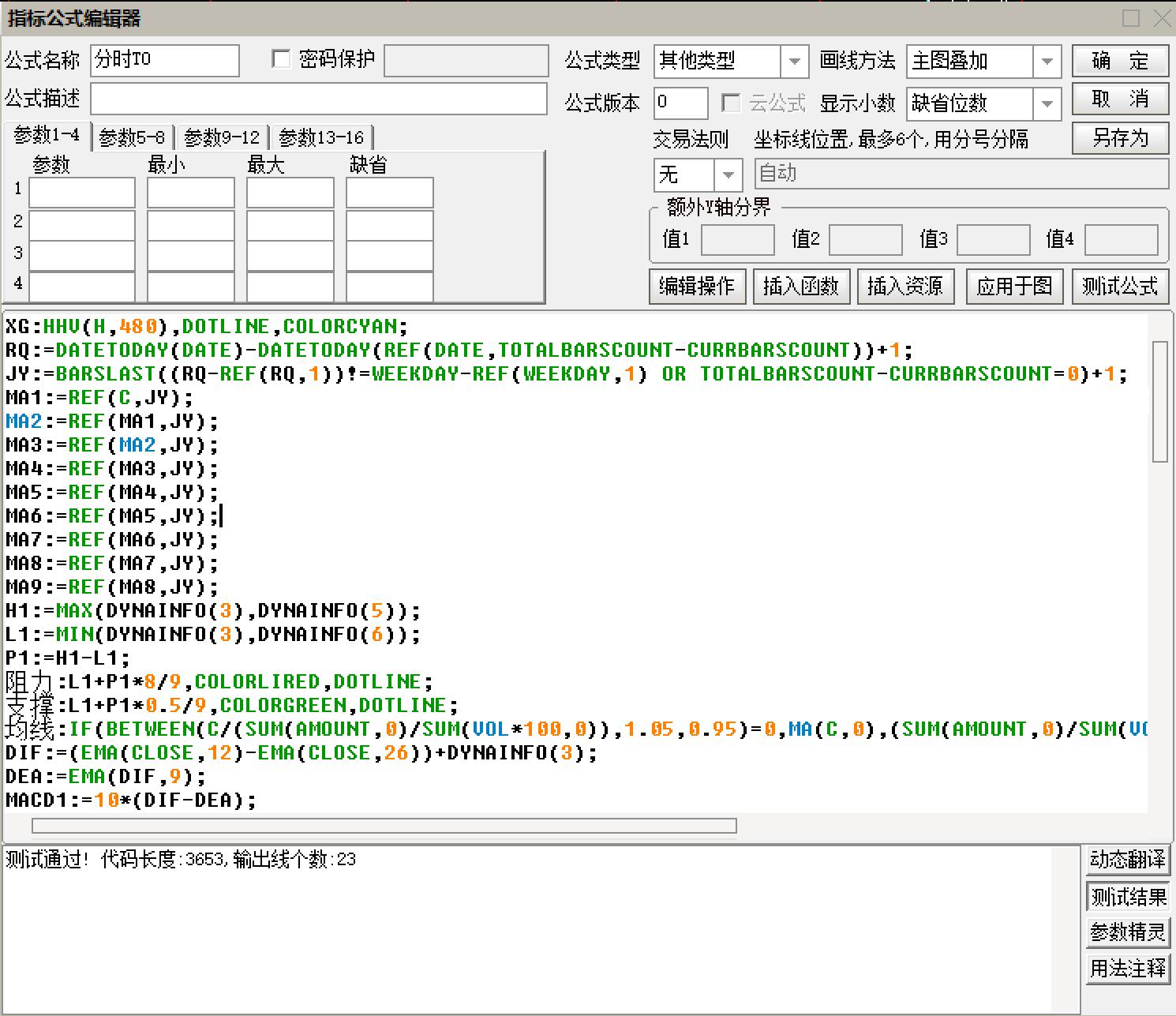Switch to the 参数5-8 parameter tab
The height and width of the screenshot is (1016, 1176).
click(x=132, y=136)
